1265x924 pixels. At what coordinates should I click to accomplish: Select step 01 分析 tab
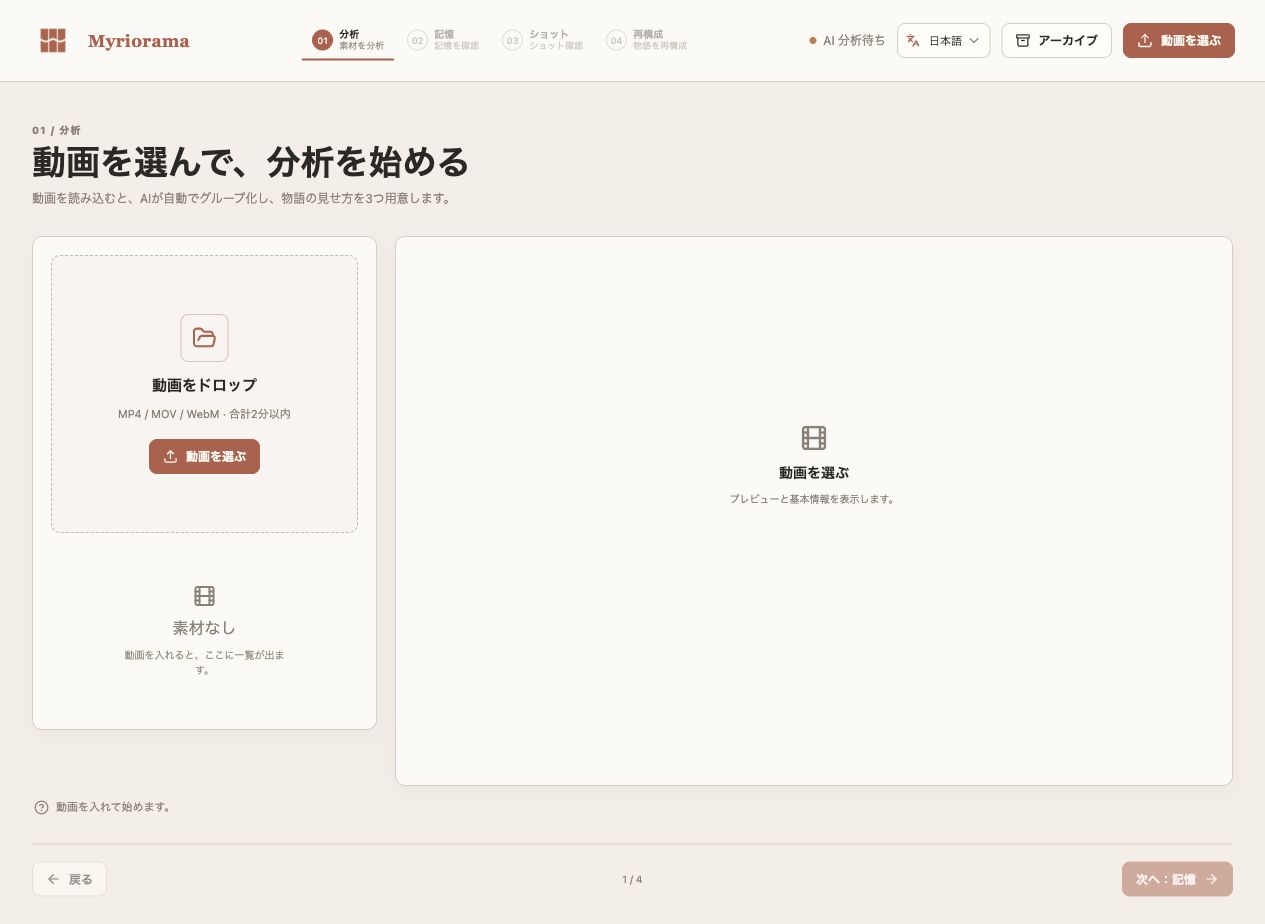(x=348, y=40)
